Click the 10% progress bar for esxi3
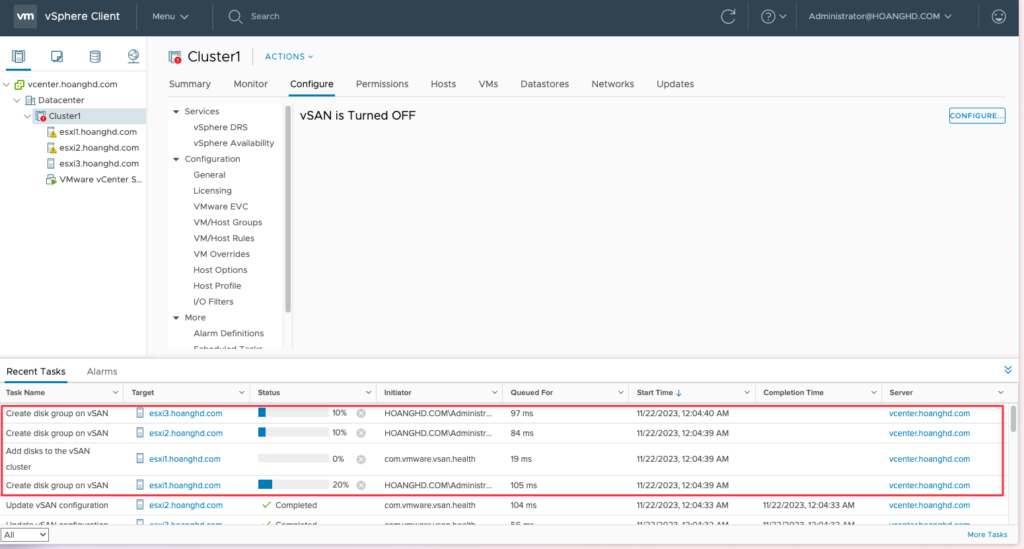Viewport: 1024px width, 549px height. click(x=293, y=413)
